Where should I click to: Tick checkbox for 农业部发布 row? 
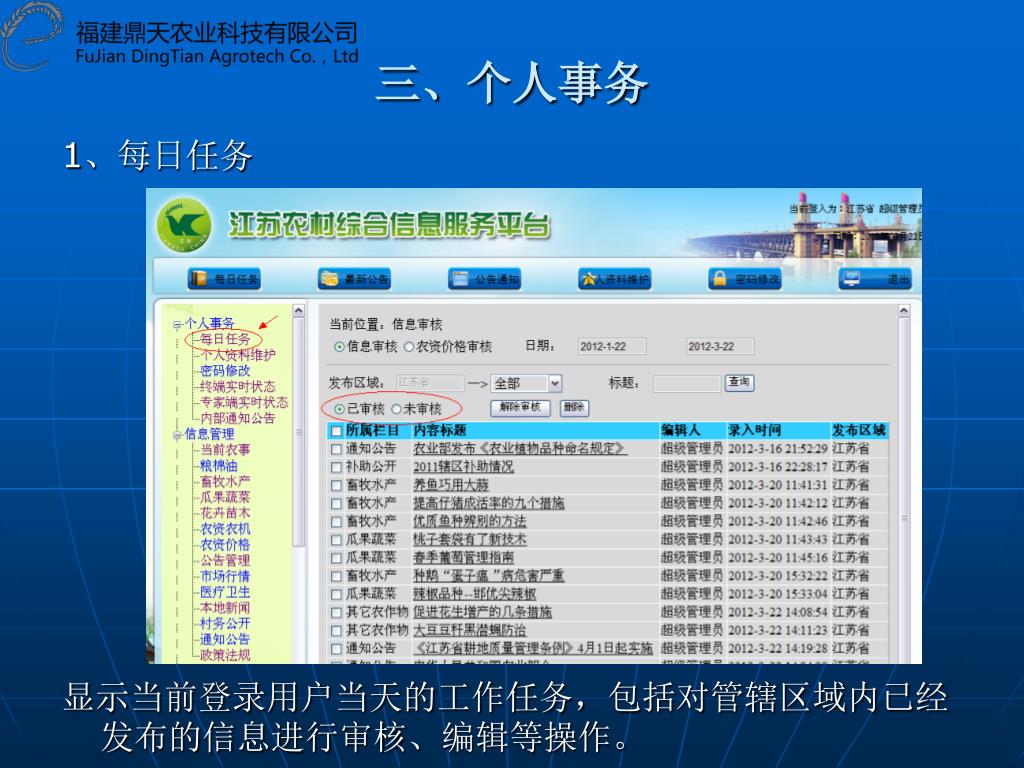(336, 449)
